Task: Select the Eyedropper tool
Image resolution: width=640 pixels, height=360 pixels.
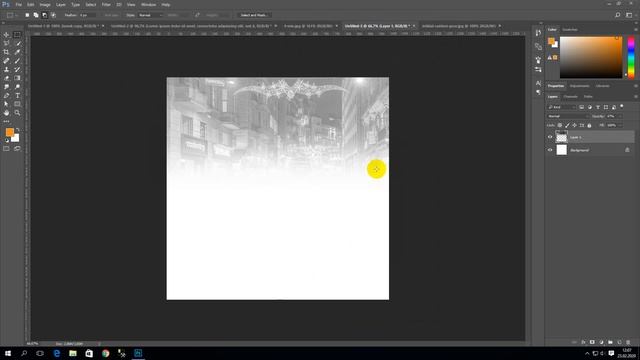Action: click(x=17, y=52)
